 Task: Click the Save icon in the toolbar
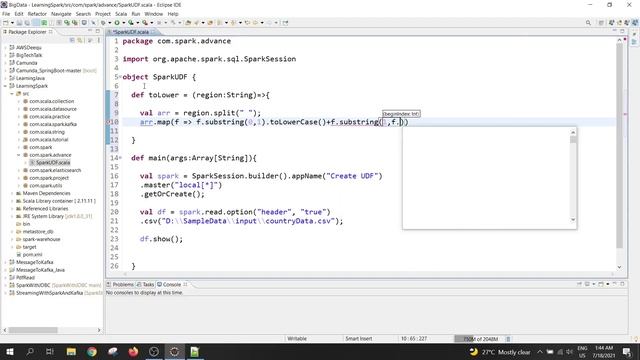click(x=20, y=23)
